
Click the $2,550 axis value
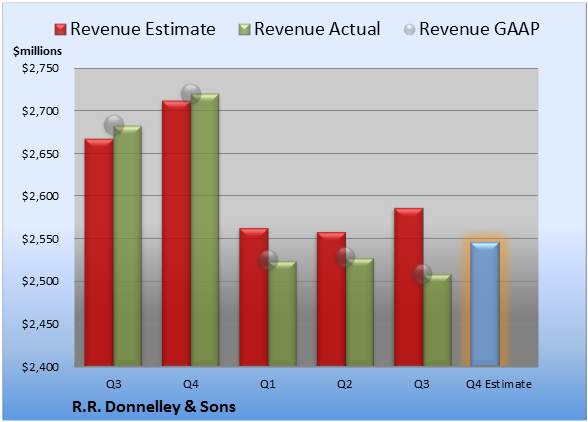point(40,239)
